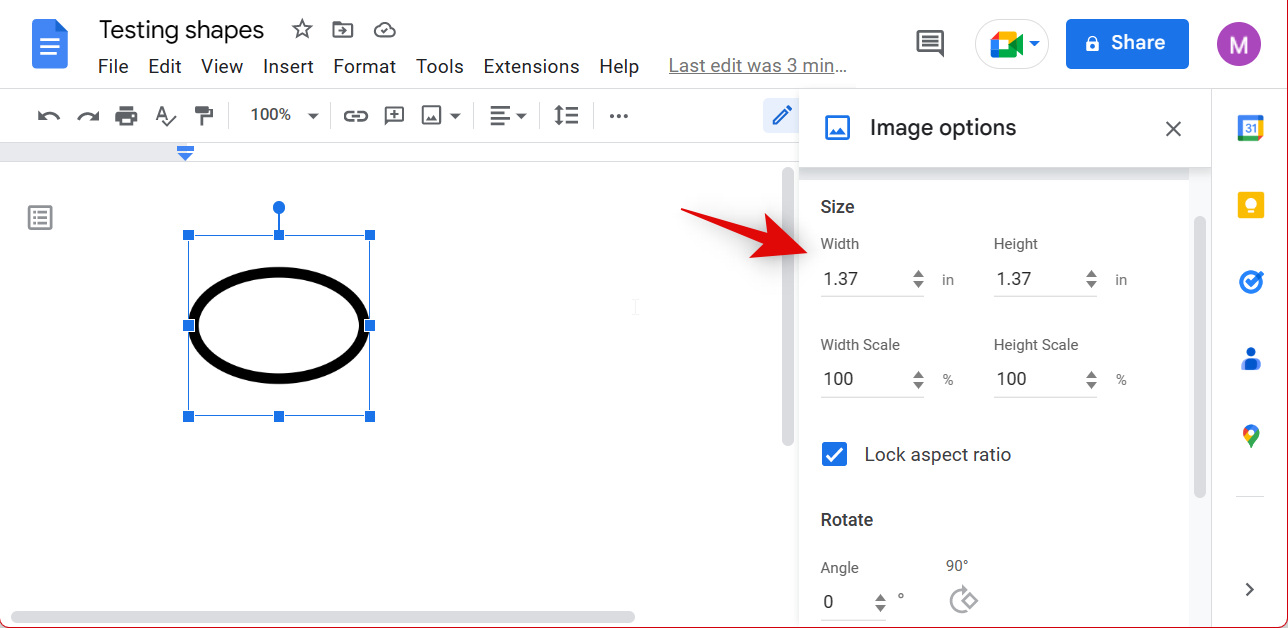This screenshot has width=1288, height=628.
Task: Show the document outline
Action: click(40, 218)
